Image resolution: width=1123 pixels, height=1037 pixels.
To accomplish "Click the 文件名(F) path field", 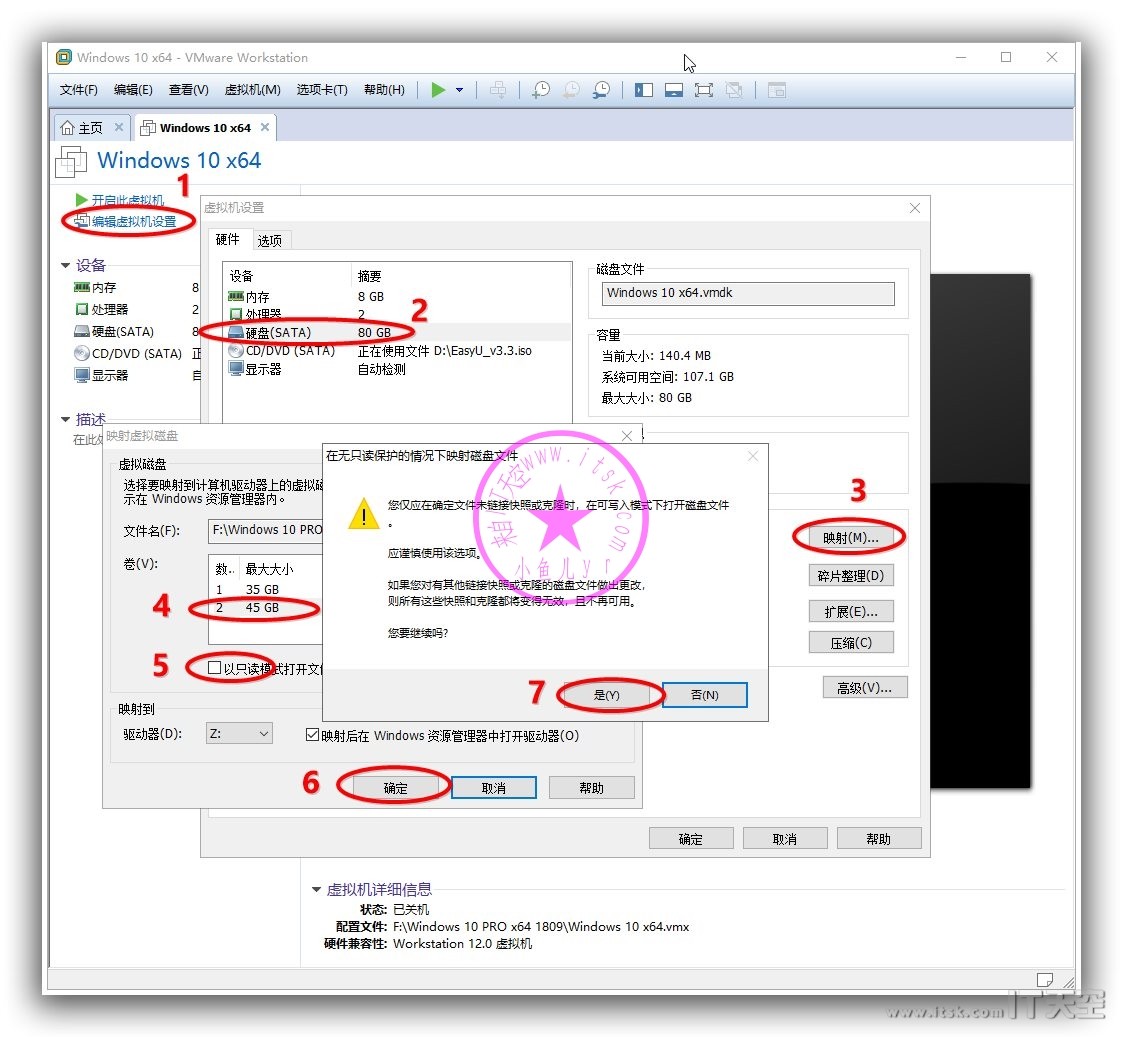I will tap(266, 530).
